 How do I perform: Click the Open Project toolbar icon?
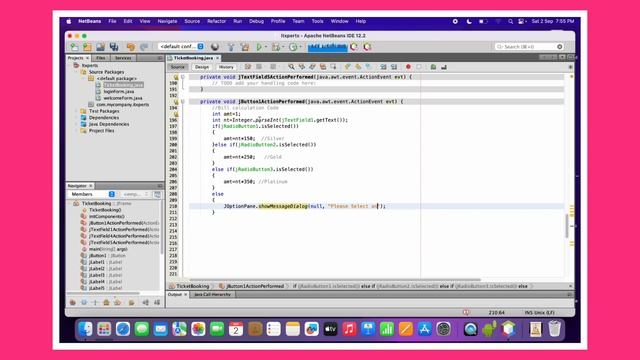click(100, 47)
